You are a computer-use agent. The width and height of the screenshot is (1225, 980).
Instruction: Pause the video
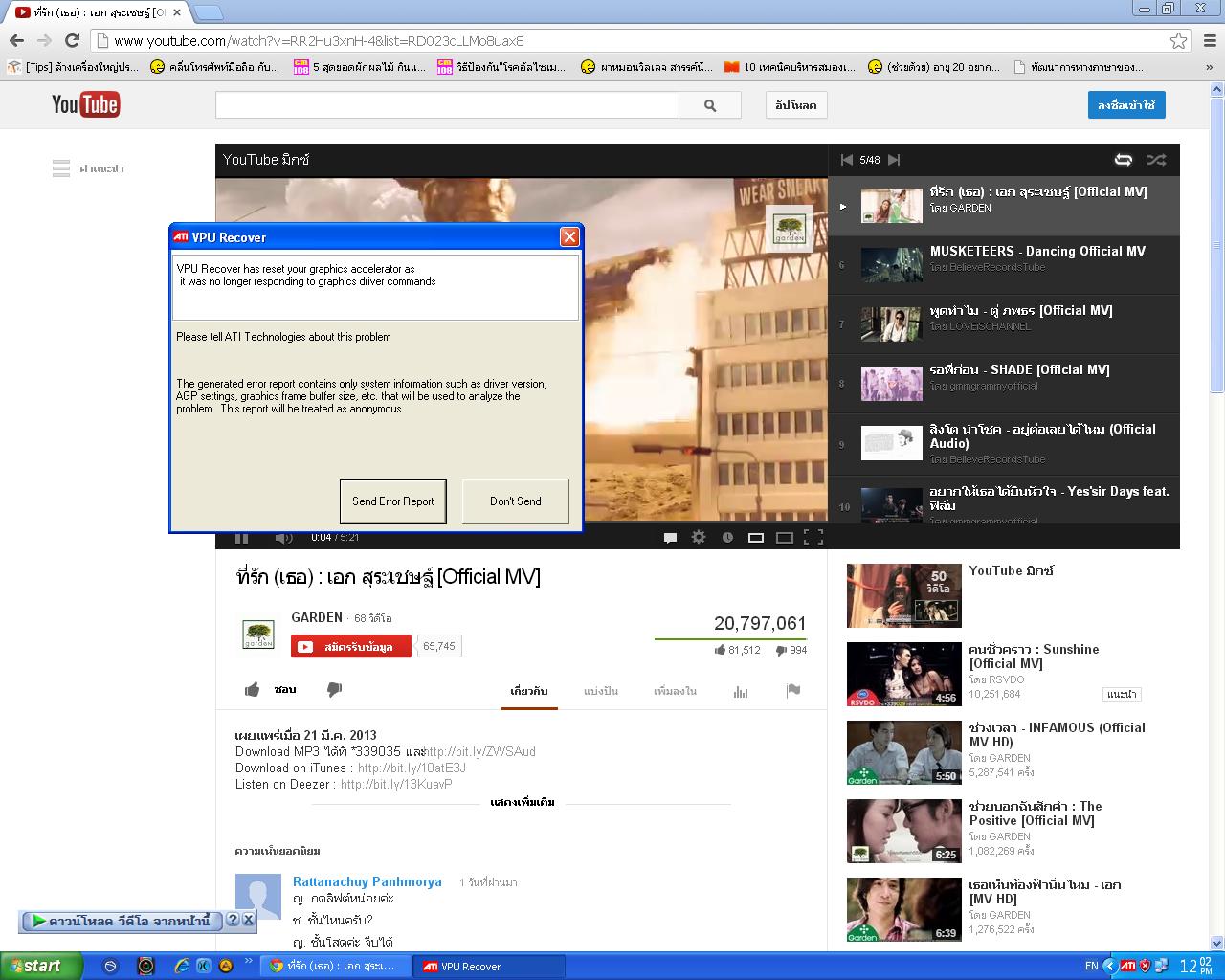[242, 538]
